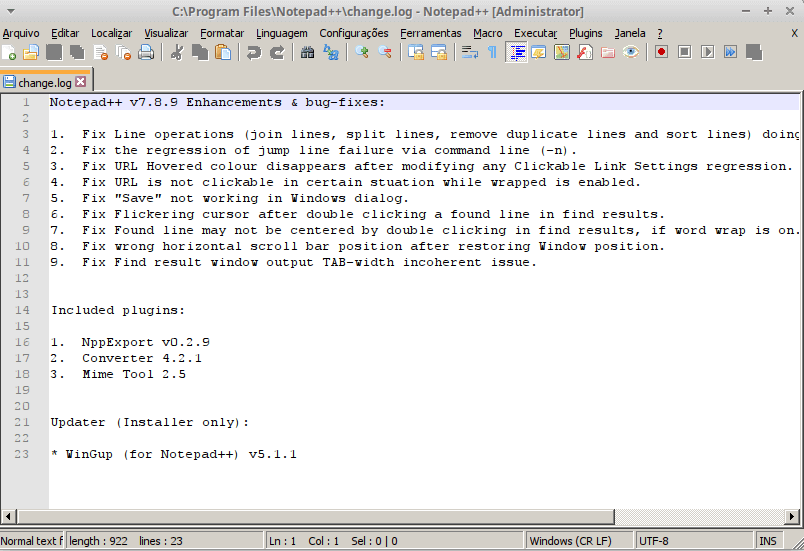Open the Plugins menu
This screenshot has height=551, width=804.
[x=586, y=33]
